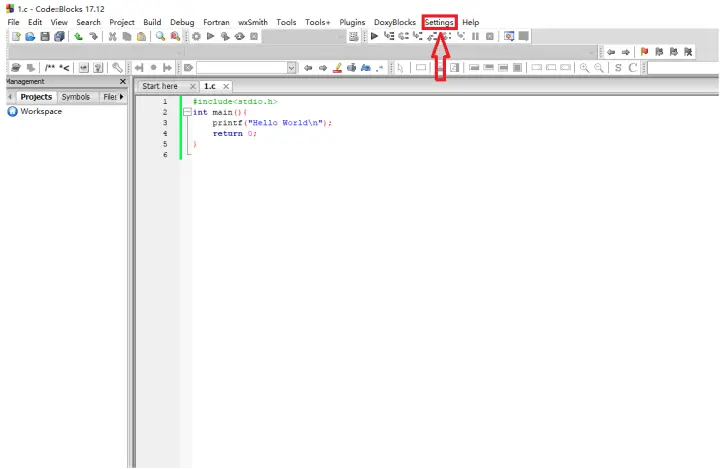Viewport: 720px width, 469px height.
Task: Click into the code search text field
Action: coord(242,68)
